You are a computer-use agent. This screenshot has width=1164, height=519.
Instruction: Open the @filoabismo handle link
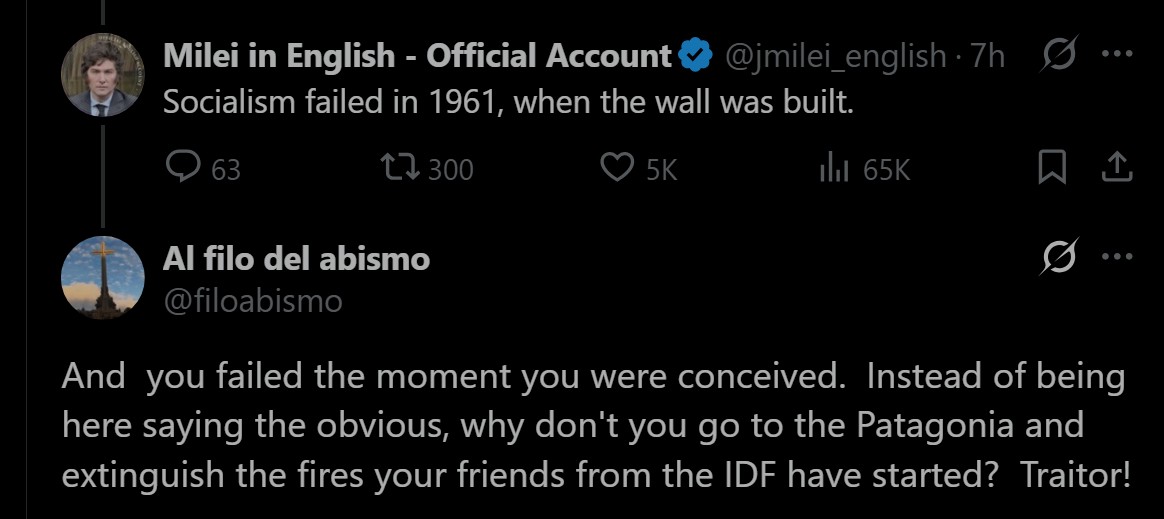click(252, 300)
